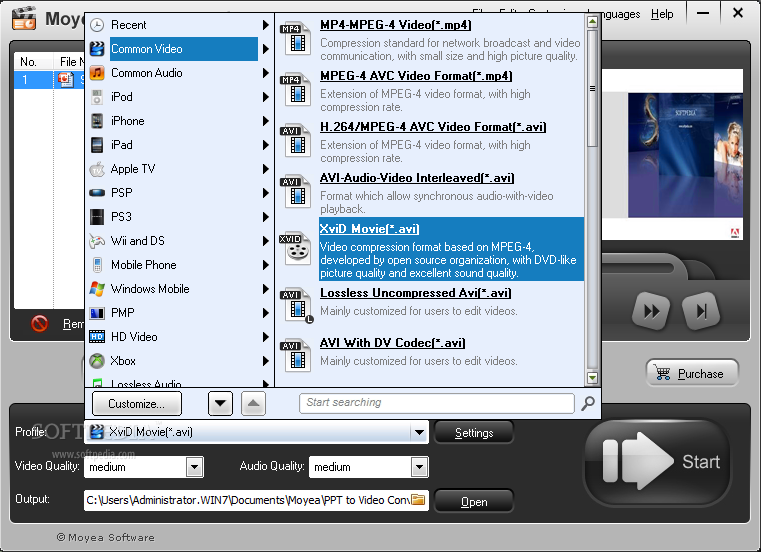Click format list scrollbar down arrow
Image resolution: width=761 pixels, height=552 pixels.
coord(592,378)
